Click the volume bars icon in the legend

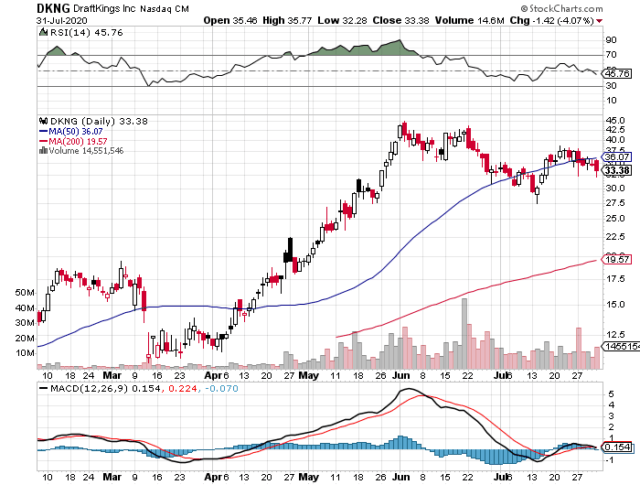pos(43,151)
